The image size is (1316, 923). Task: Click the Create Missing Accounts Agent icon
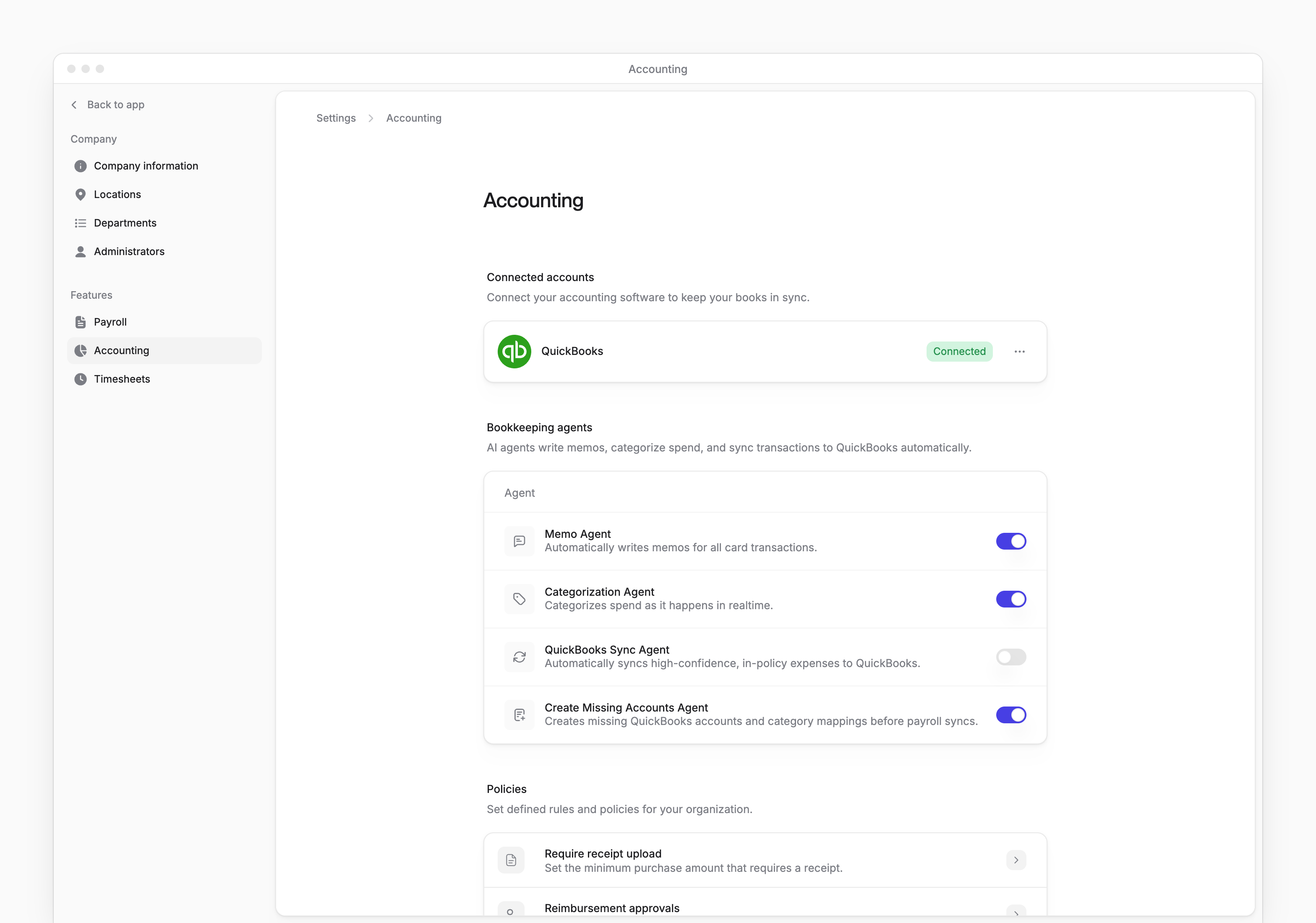pyautogui.click(x=519, y=714)
